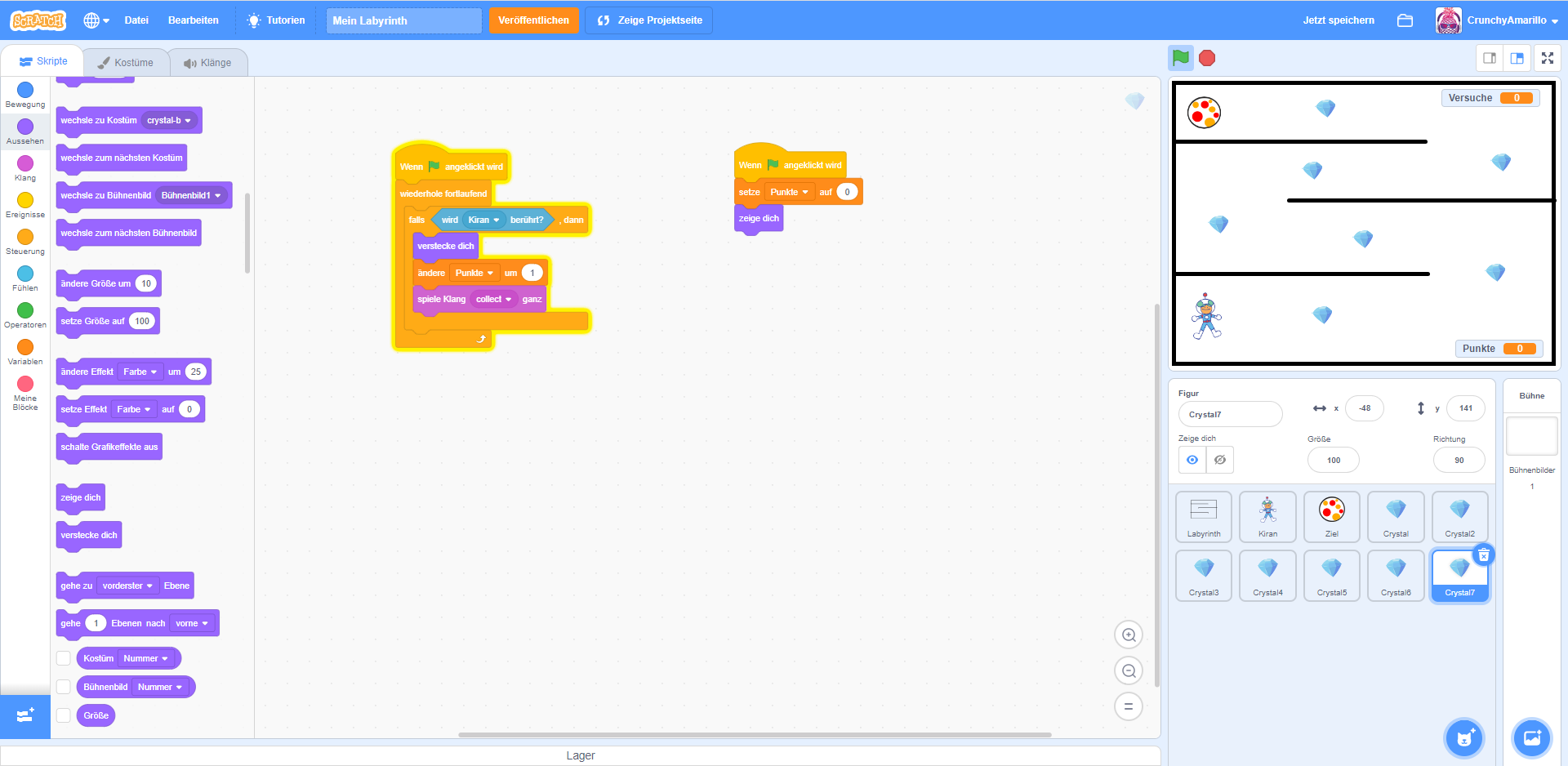Select Fühlen block category

pyautogui.click(x=25, y=278)
